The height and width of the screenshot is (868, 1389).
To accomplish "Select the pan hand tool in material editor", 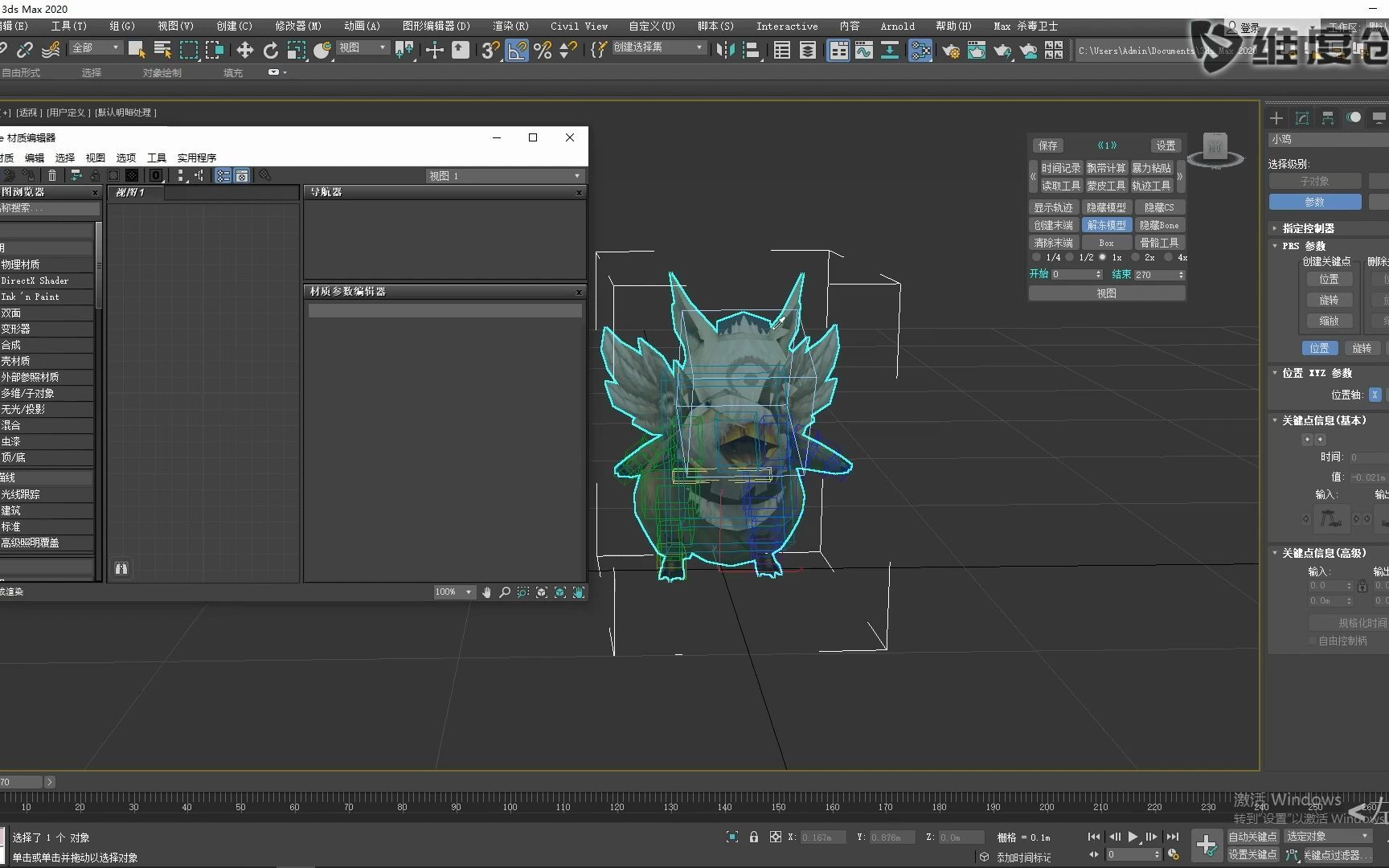I will 486,592.
